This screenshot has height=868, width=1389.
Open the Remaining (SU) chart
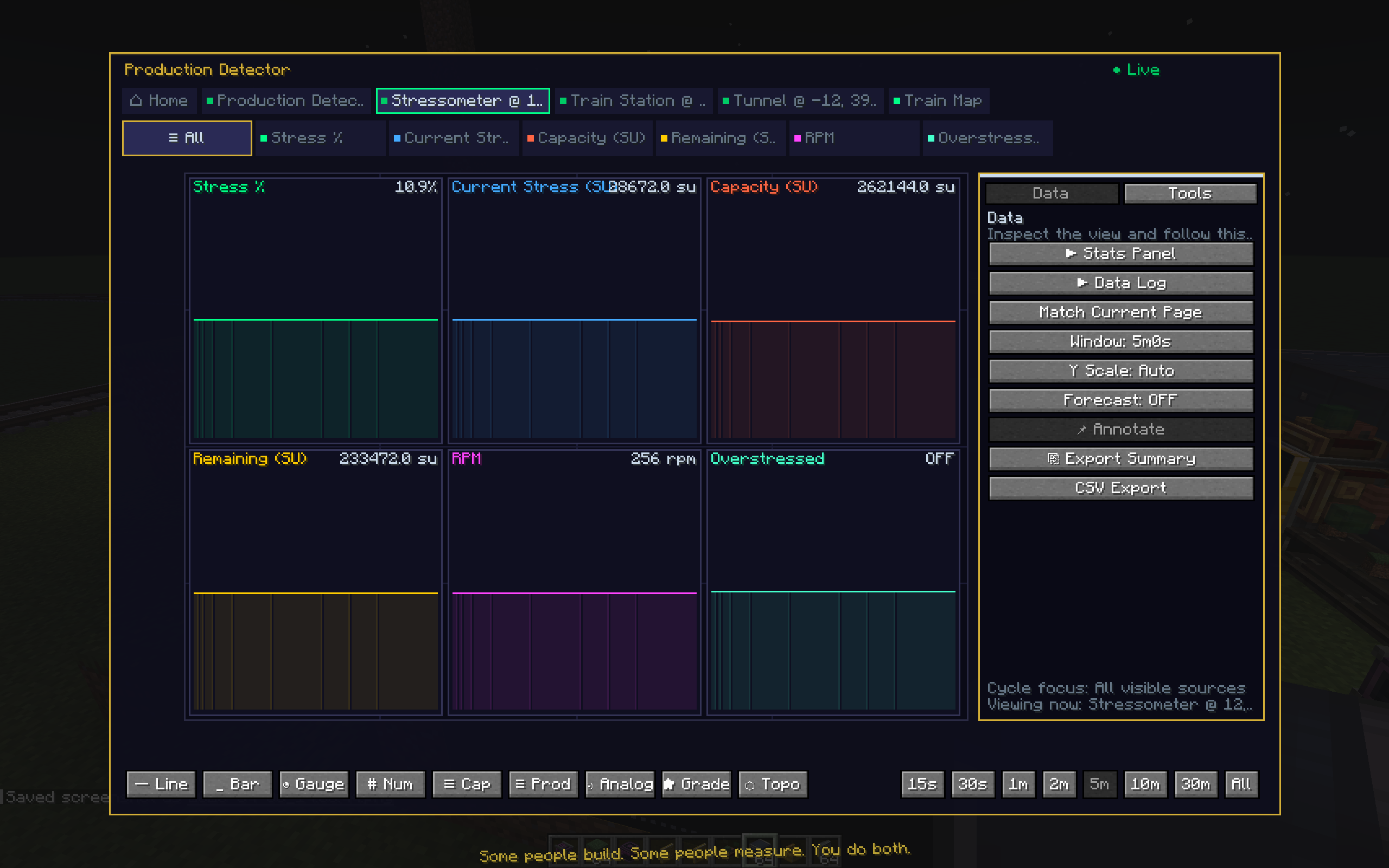pyautogui.click(x=316, y=582)
